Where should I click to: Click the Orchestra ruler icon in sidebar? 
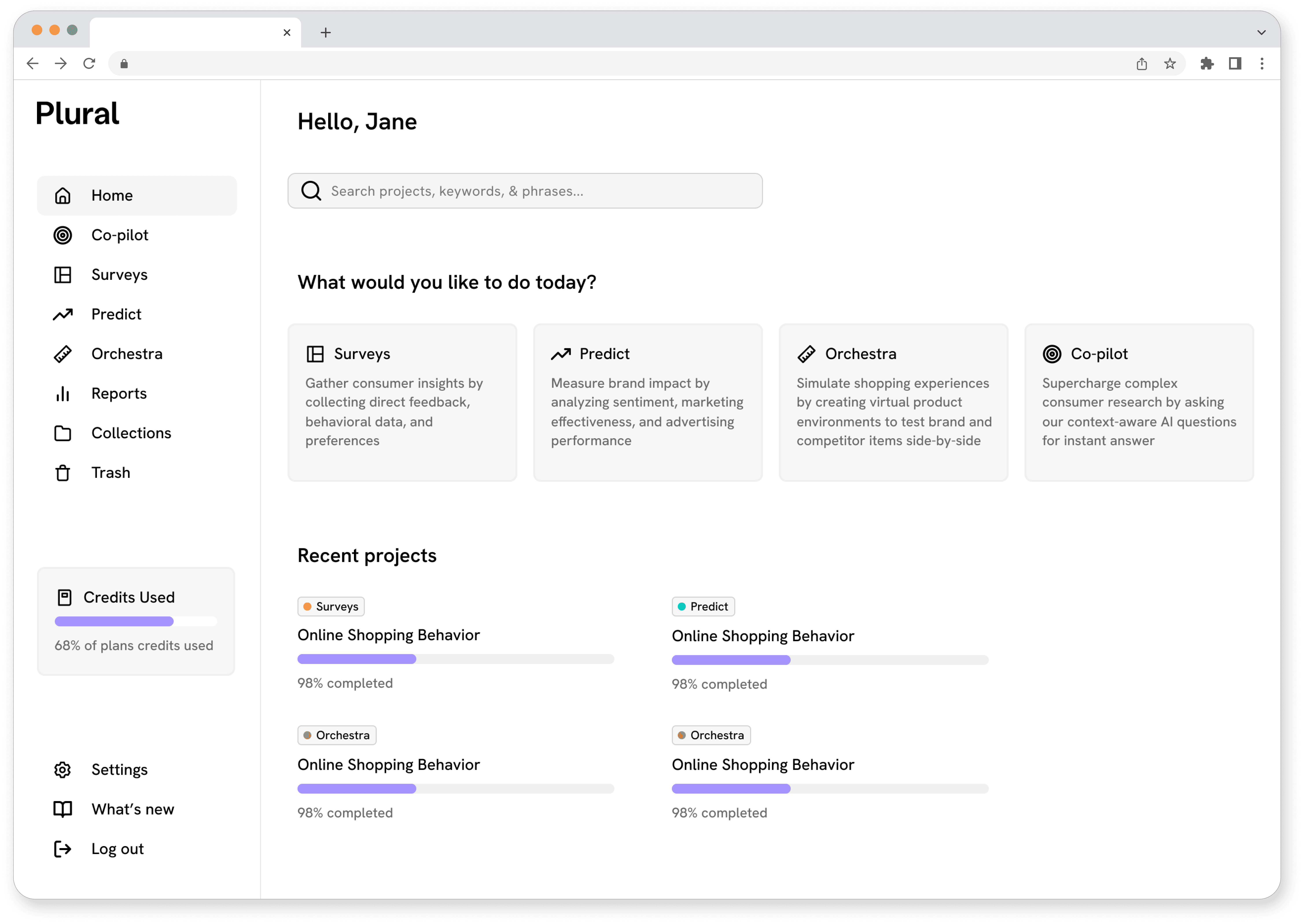click(63, 354)
